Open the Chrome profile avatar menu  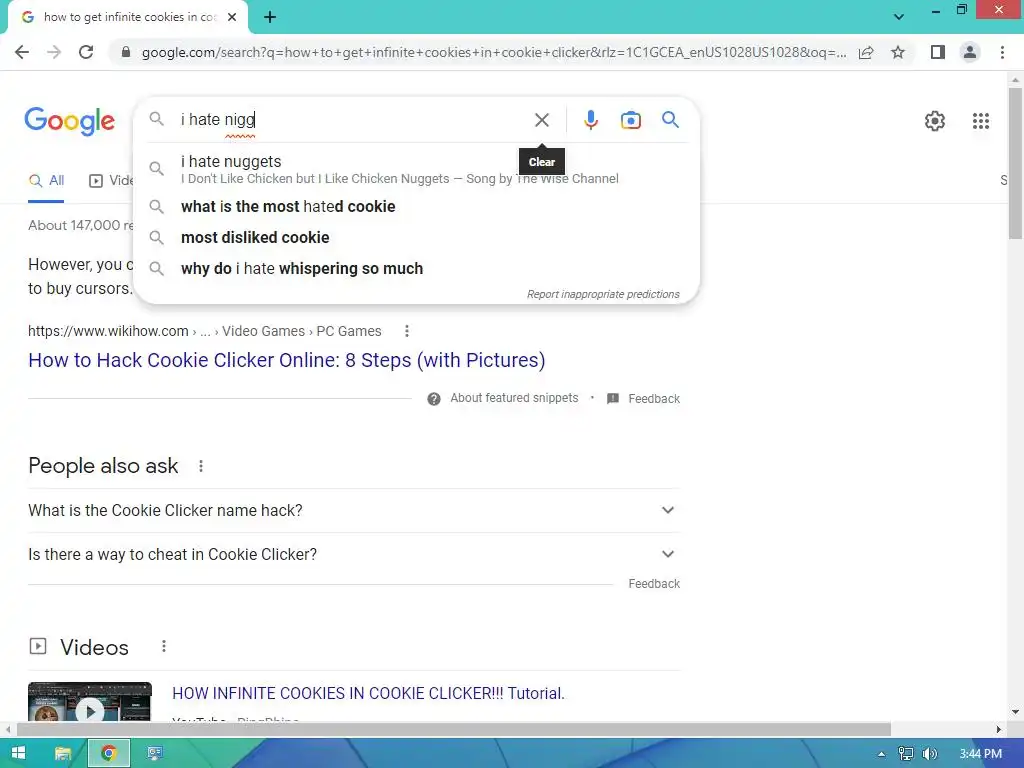coord(970,52)
